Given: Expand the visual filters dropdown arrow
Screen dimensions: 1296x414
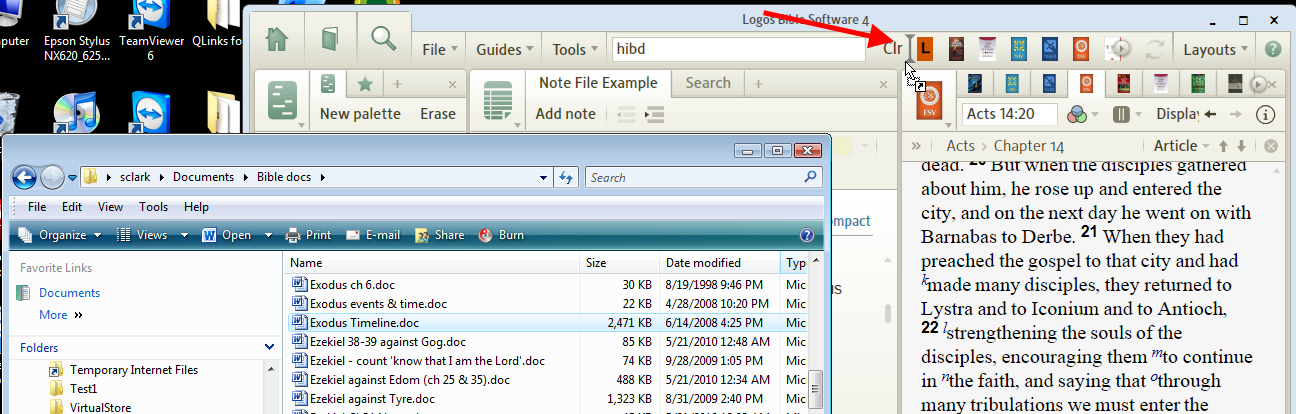Looking at the screenshot, I should point(1097,116).
